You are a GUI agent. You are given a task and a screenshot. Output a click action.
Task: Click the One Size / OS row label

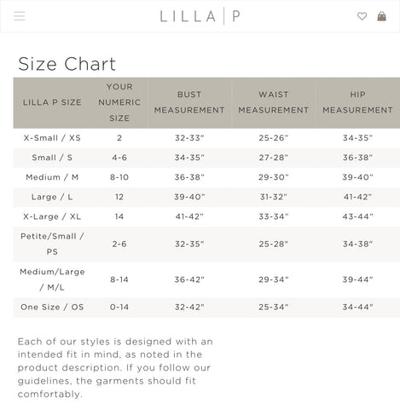[x=52, y=307]
